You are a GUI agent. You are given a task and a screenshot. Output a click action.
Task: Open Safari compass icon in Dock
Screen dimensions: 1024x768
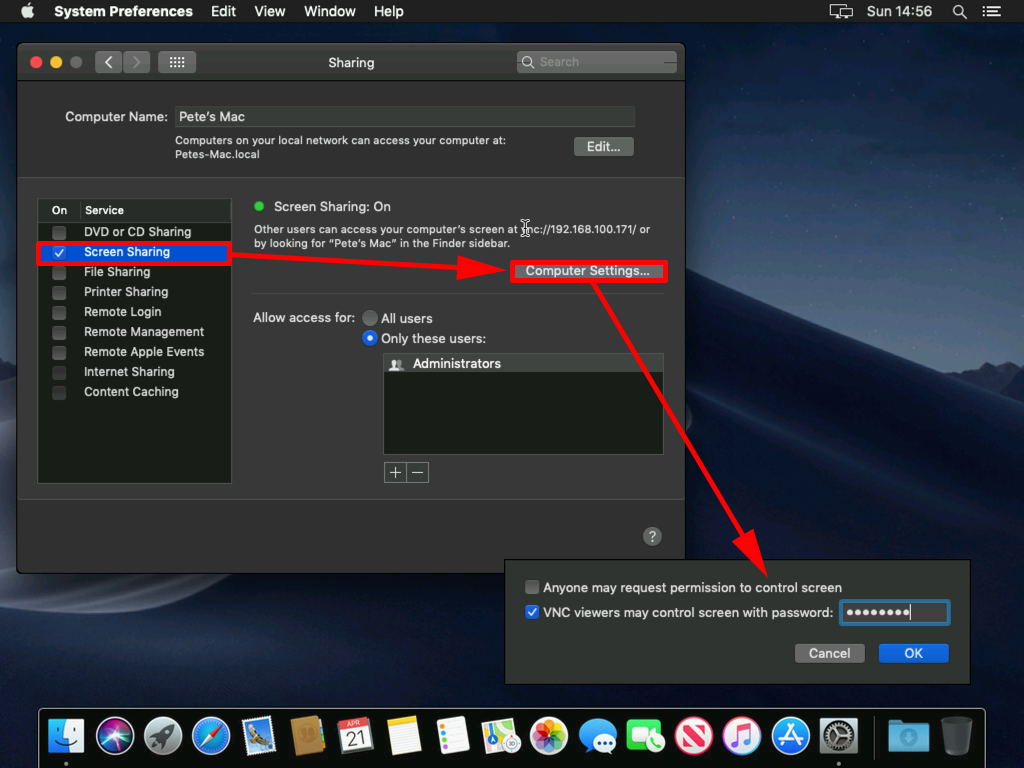click(x=211, y=735)
